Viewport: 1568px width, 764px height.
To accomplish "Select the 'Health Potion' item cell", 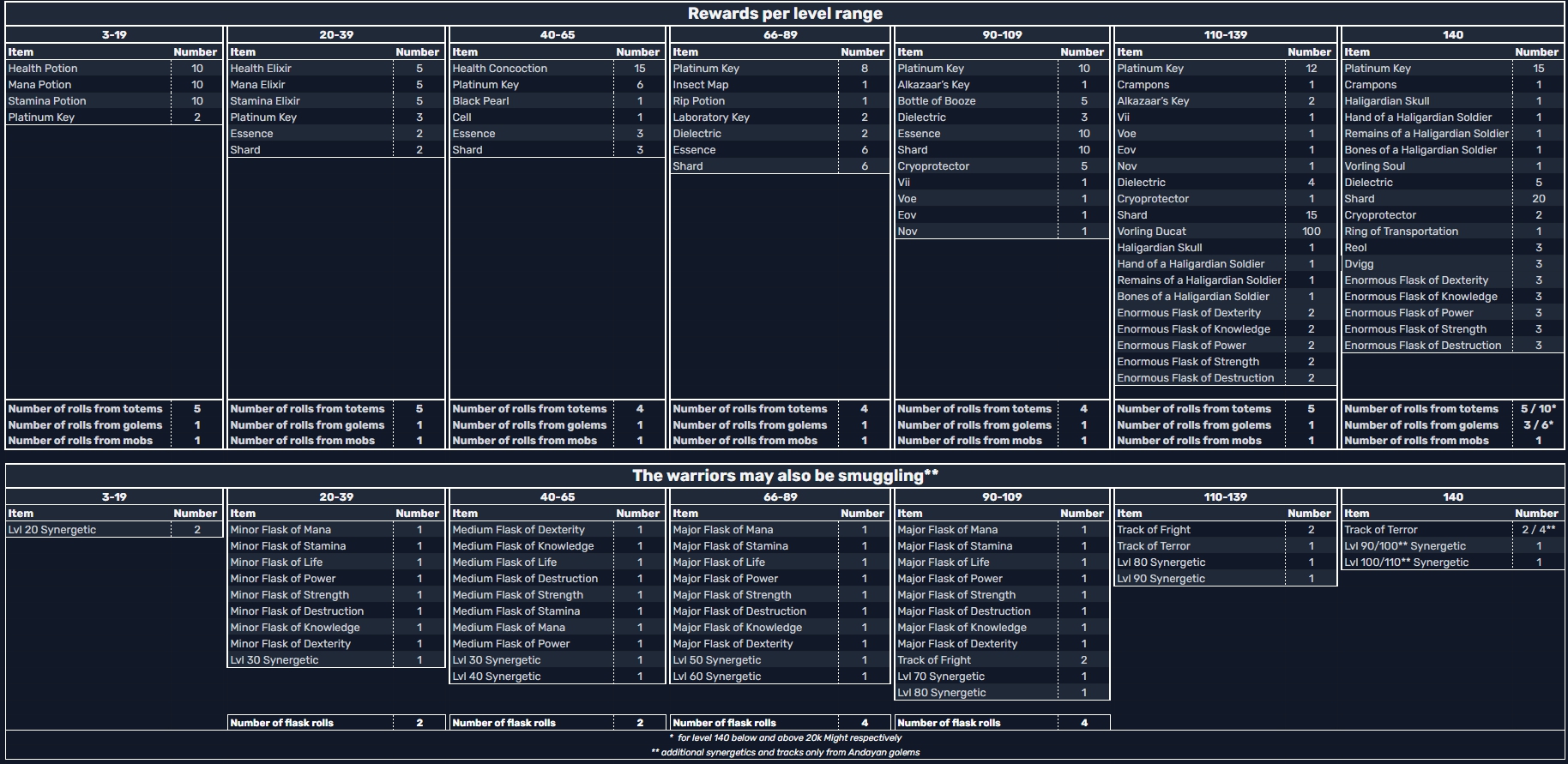I will coord(88,69).
